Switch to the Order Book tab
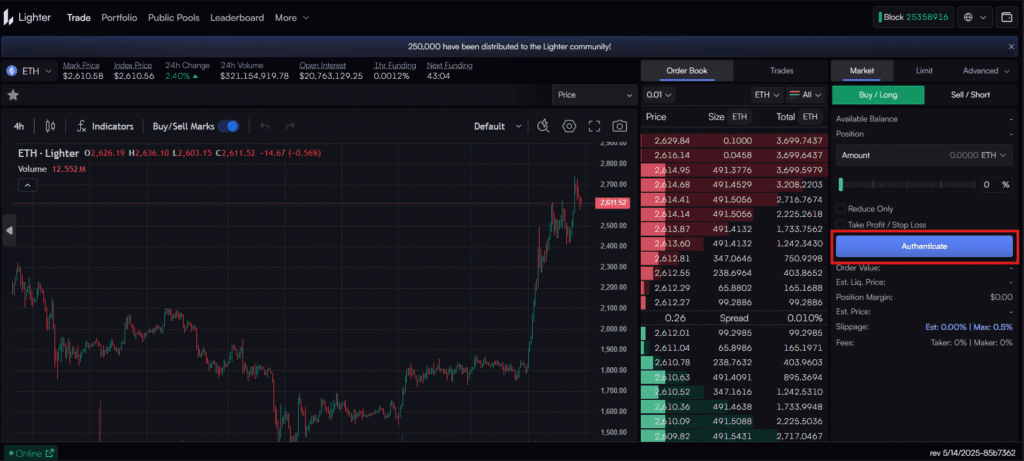Image resolution: width=1024 pixels, height=461 pixels. 686,71
